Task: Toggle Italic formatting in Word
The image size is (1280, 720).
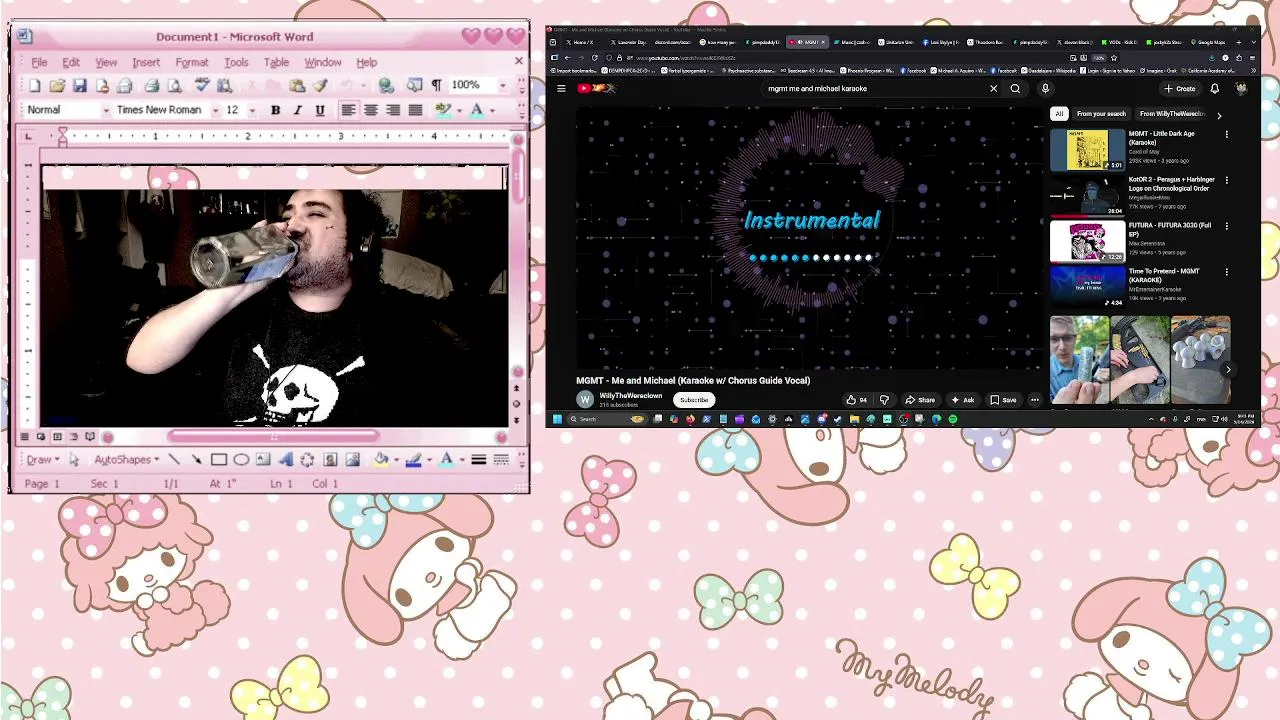Action: pos(297,110)
